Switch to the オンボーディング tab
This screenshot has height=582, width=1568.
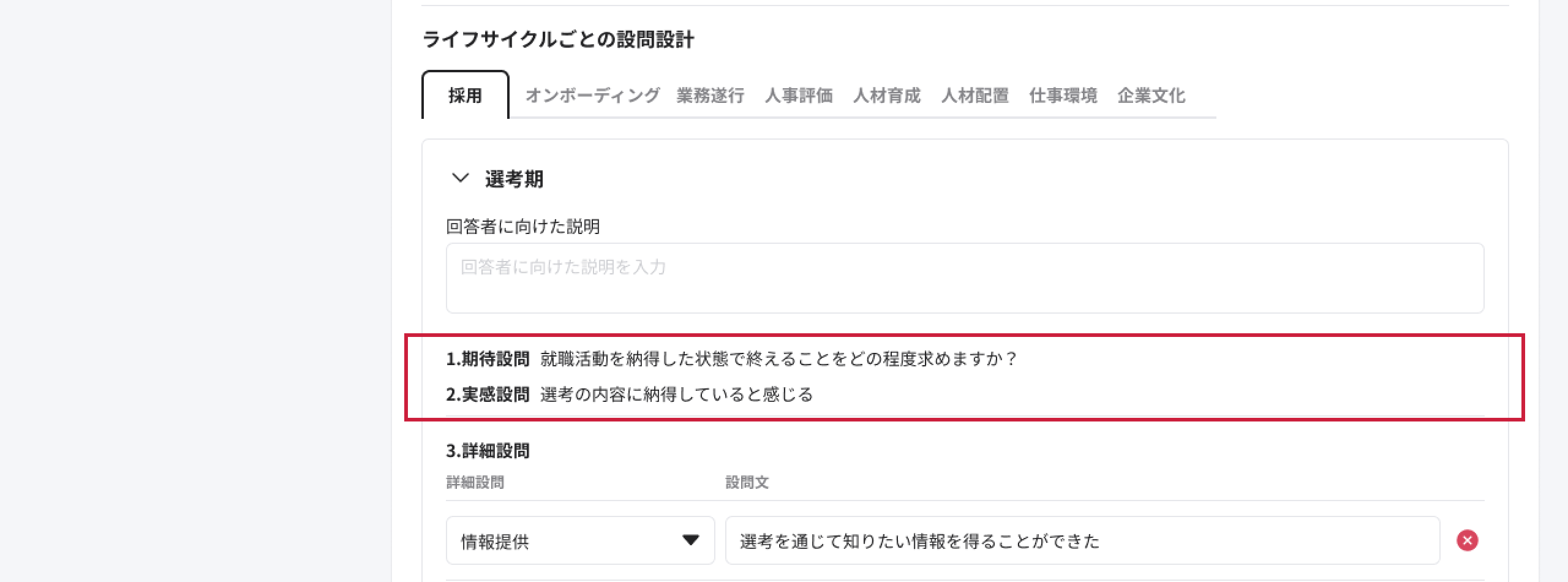pos(592,96)
